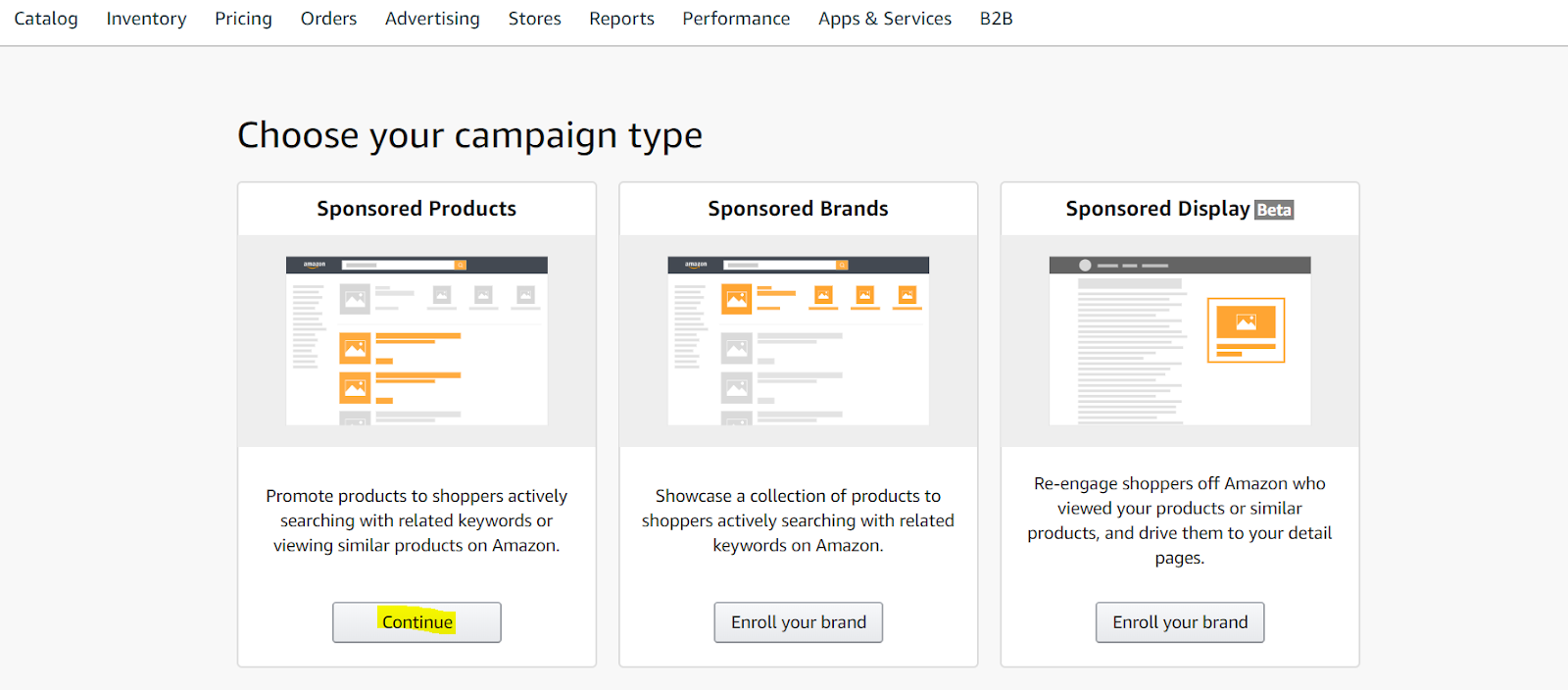Open the Reports menu

click(x=621, y=19)
